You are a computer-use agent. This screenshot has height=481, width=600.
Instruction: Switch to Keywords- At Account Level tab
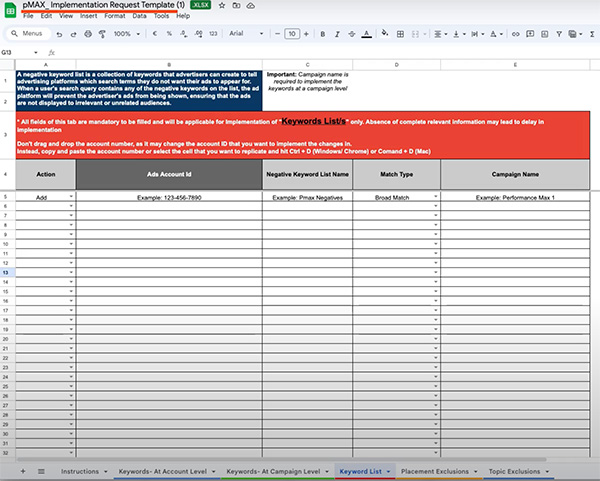pos(162,471)
